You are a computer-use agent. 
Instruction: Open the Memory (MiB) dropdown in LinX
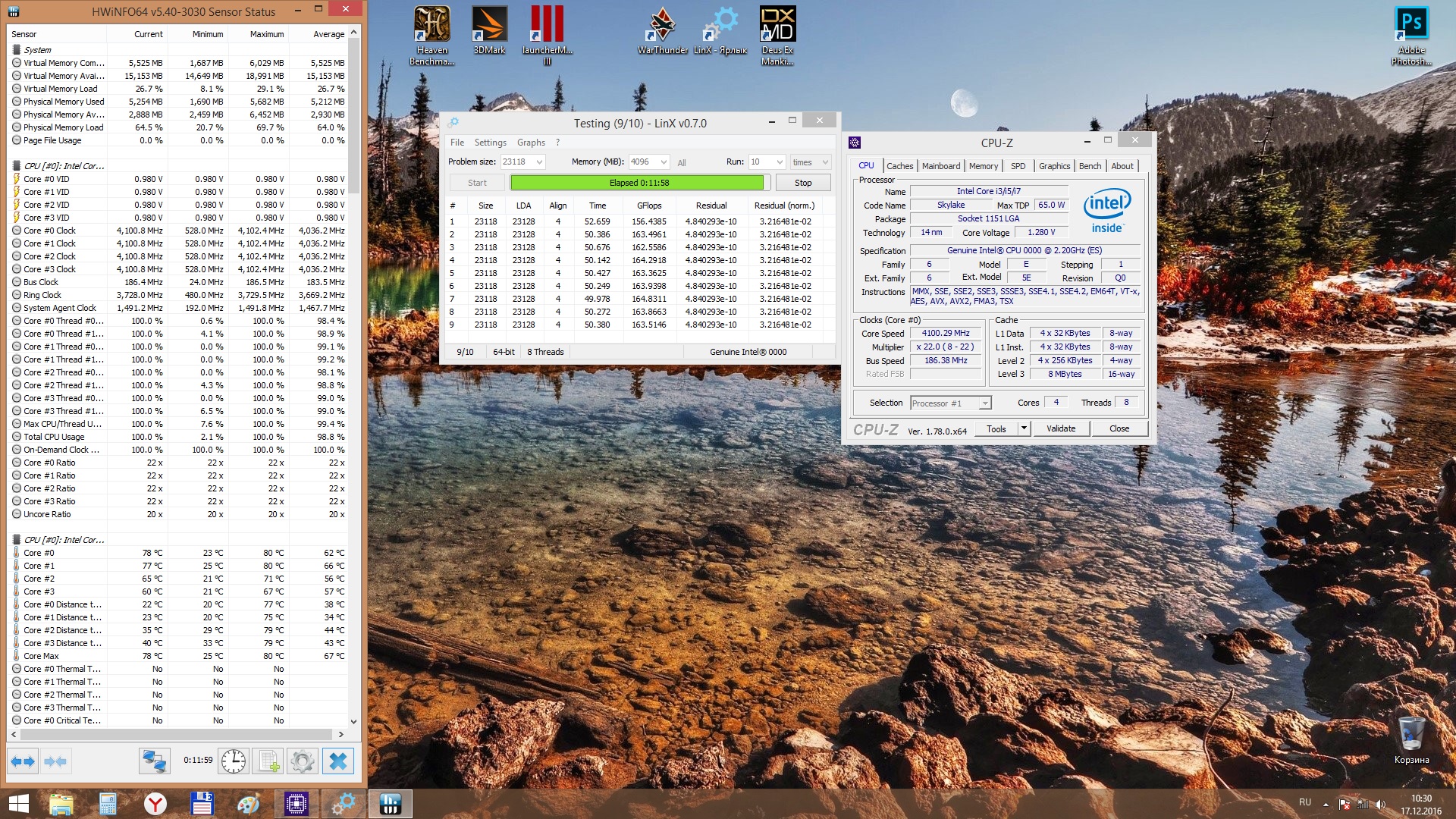coord(664,162)
